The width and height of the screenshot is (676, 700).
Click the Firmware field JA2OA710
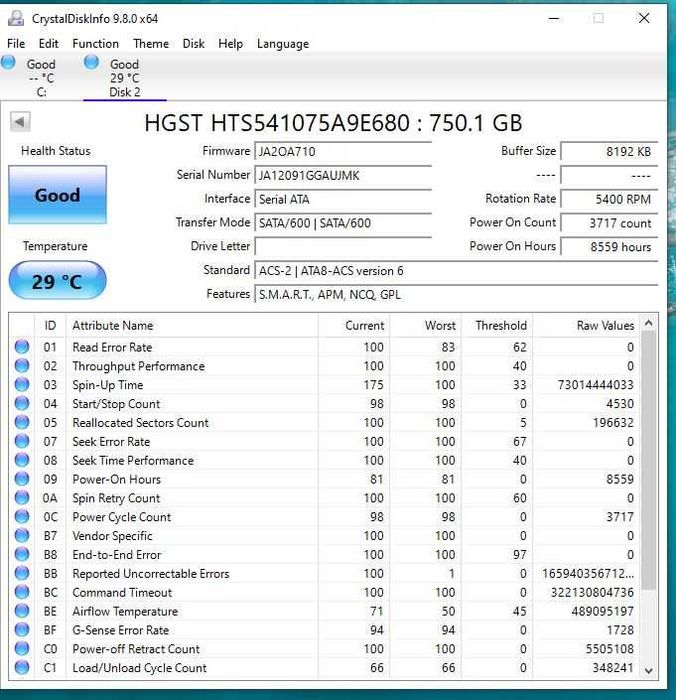[343, 151]
